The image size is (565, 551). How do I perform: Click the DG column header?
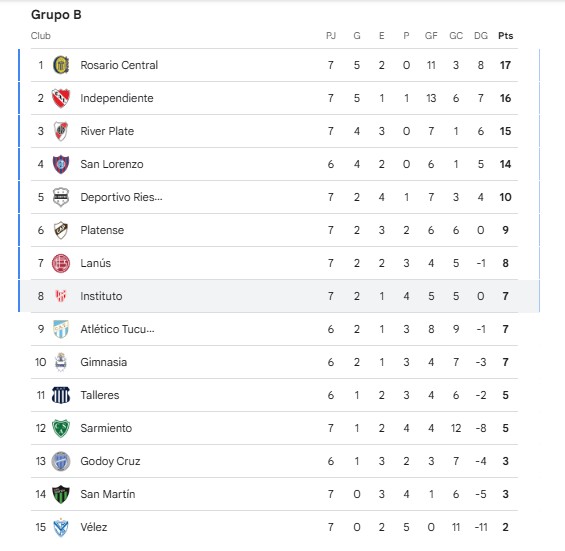tap(481, 36)
